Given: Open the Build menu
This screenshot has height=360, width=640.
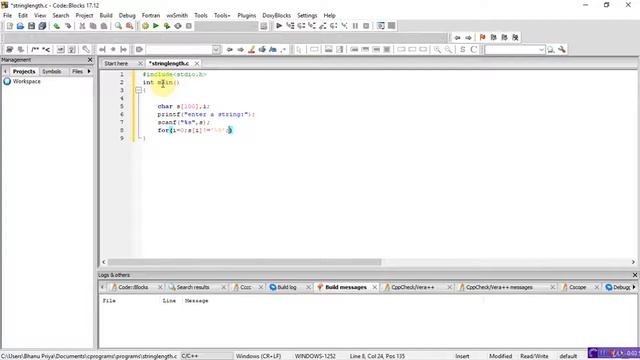Looking at the screenshot, I should point(106,15).
